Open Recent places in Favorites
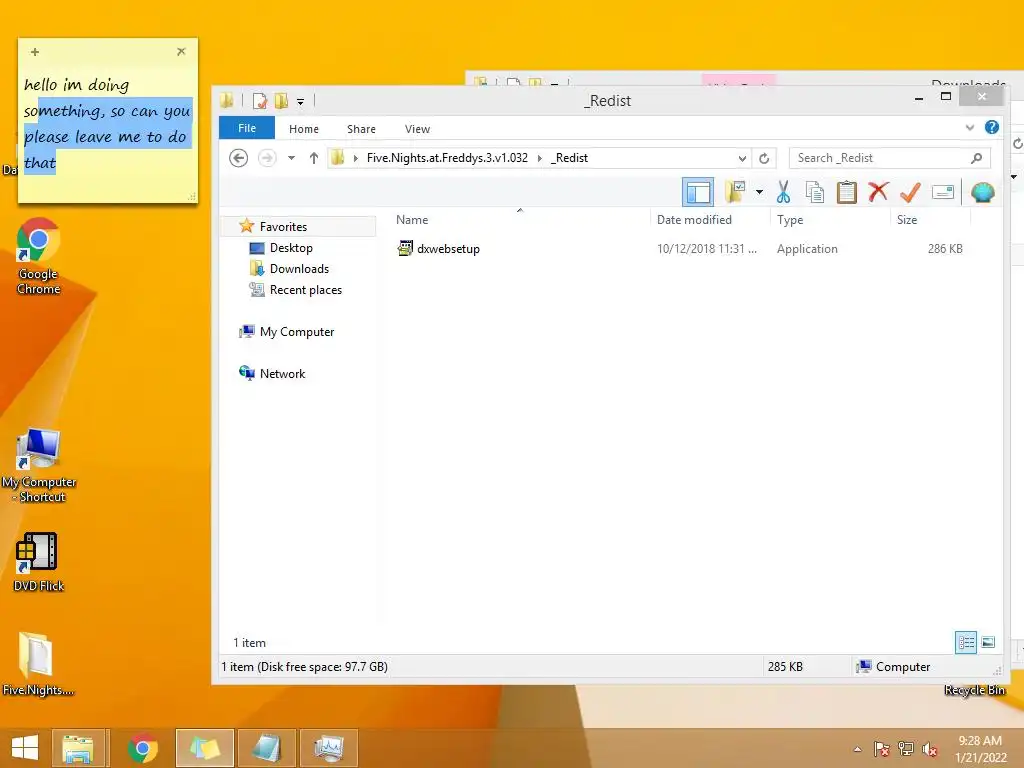 (x=305, y=290)
